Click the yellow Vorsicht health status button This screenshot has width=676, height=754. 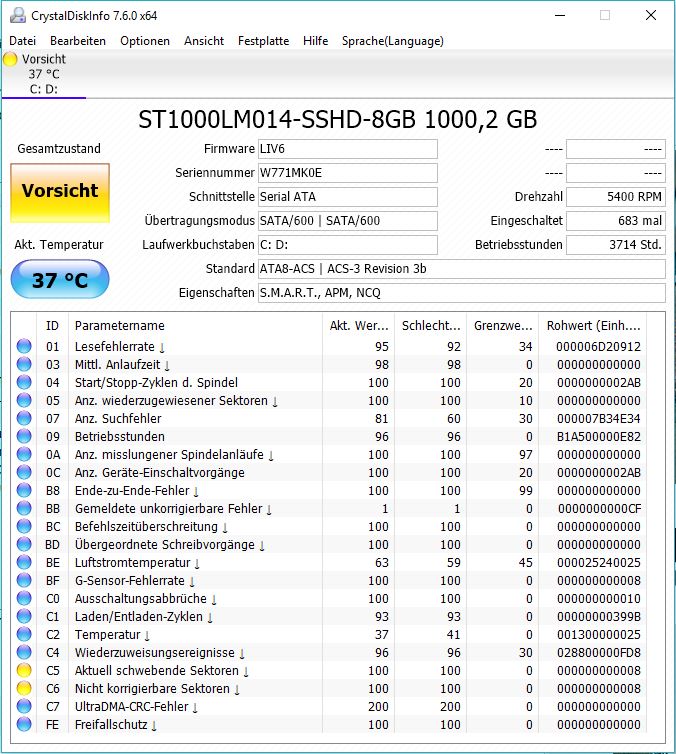pyautogui.click(x=60, y=192)
